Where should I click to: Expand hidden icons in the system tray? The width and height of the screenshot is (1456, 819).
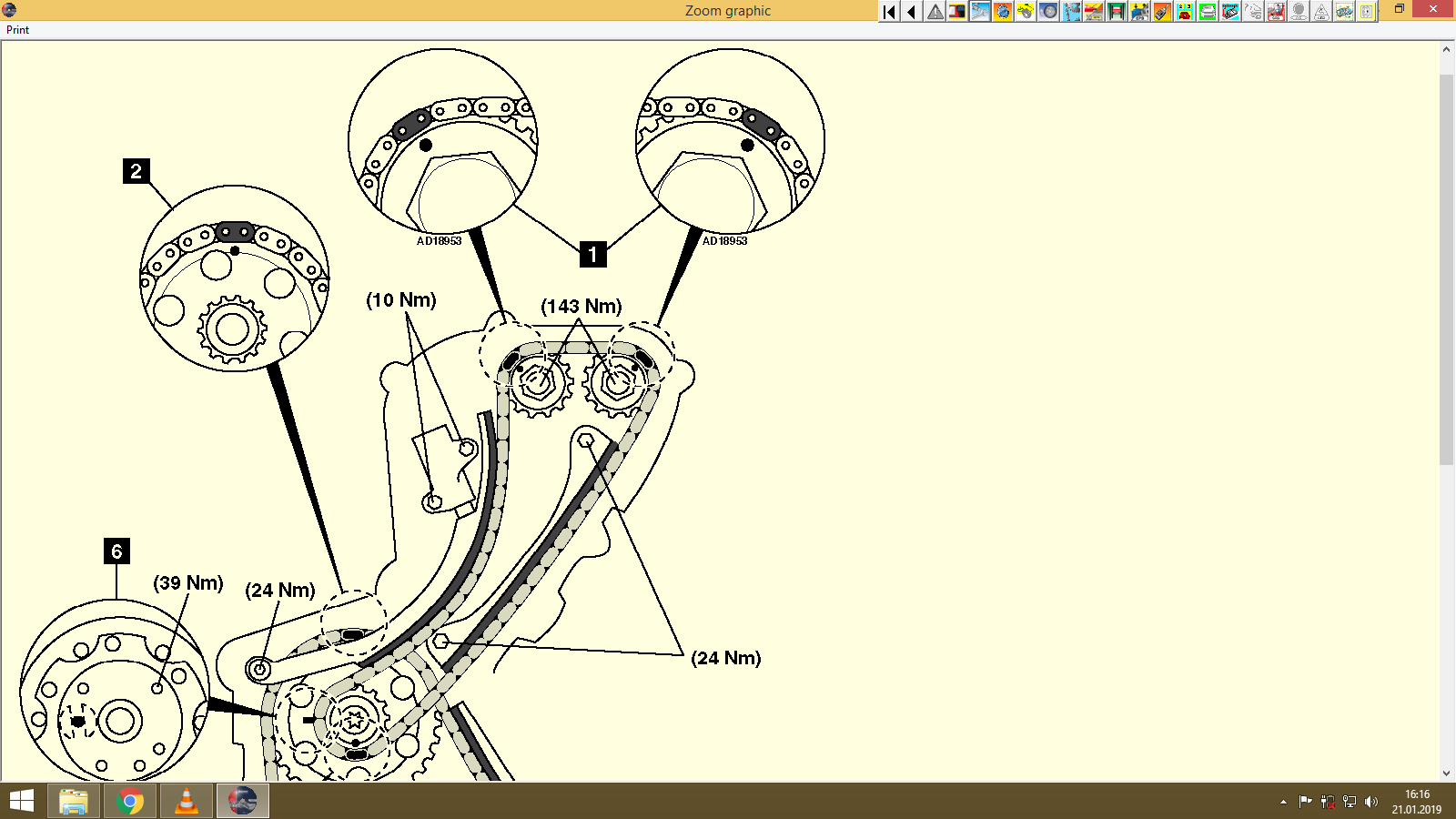[x=1281, y=802]
